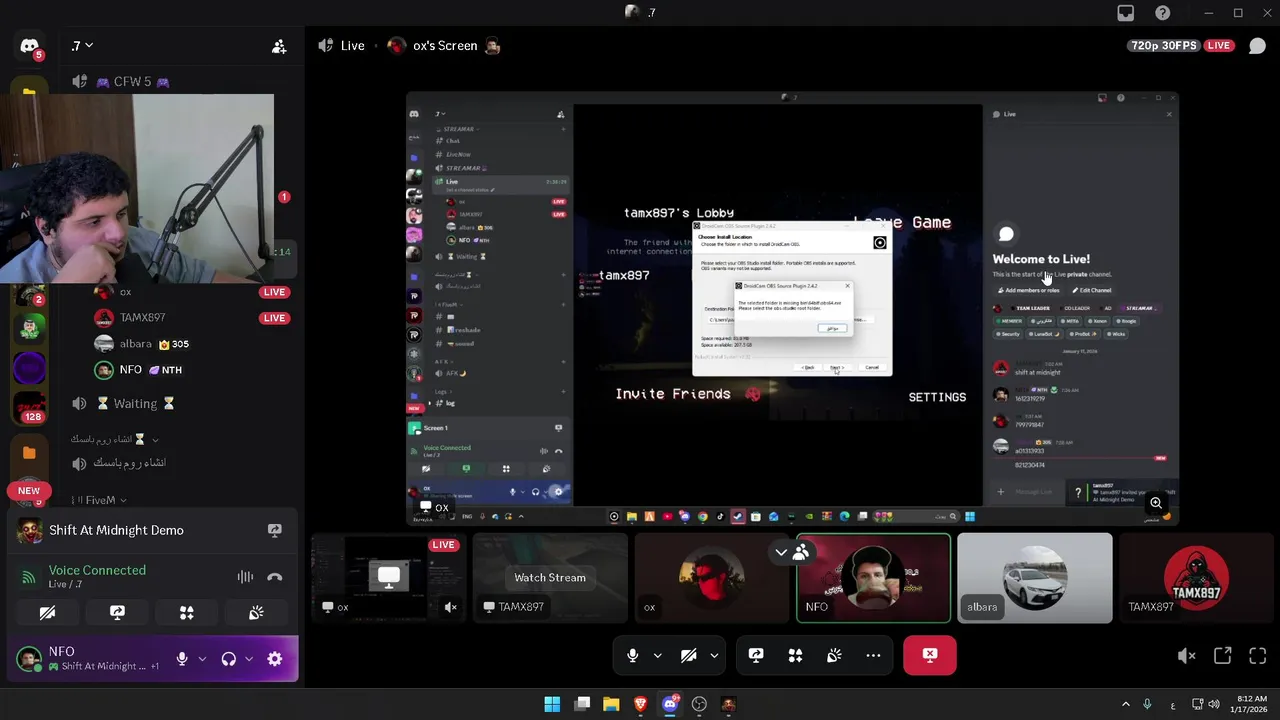Pop out the stream window
Image resolution: width=1280 pixels, height=720 pixels.
[1222, 656]
